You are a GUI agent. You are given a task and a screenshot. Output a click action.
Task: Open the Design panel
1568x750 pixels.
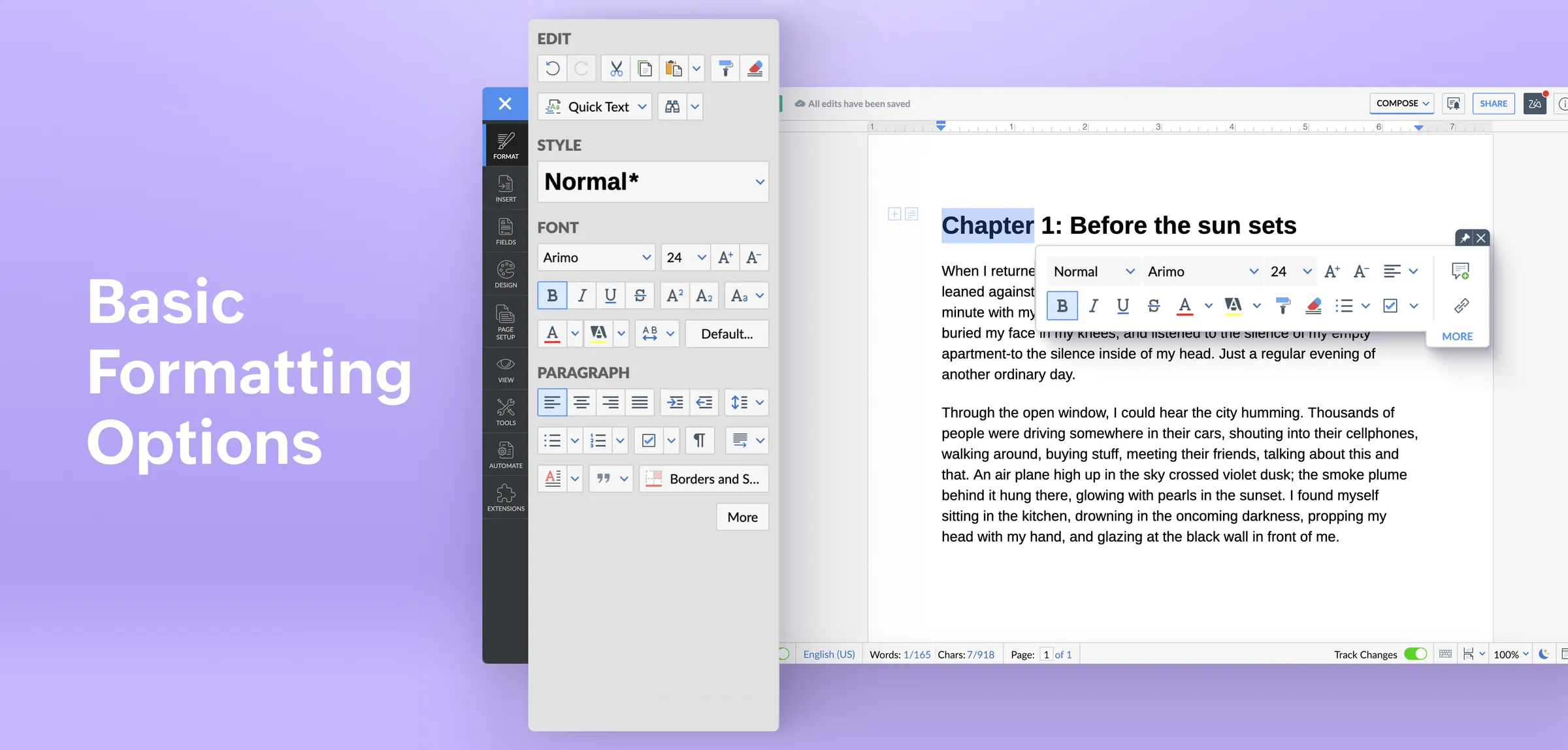505,273
